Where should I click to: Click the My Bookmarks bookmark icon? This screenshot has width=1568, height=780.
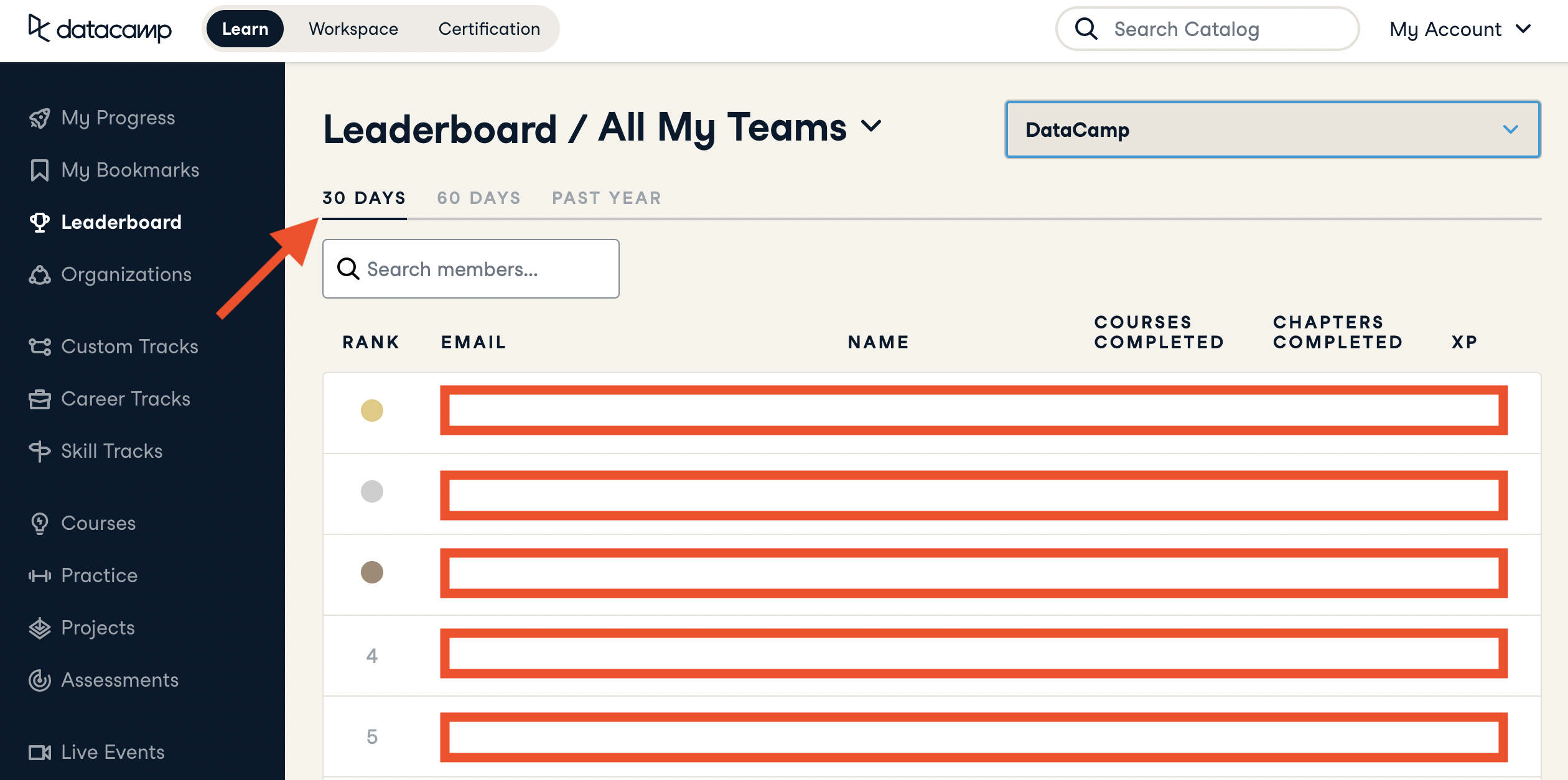pos(40,170)
